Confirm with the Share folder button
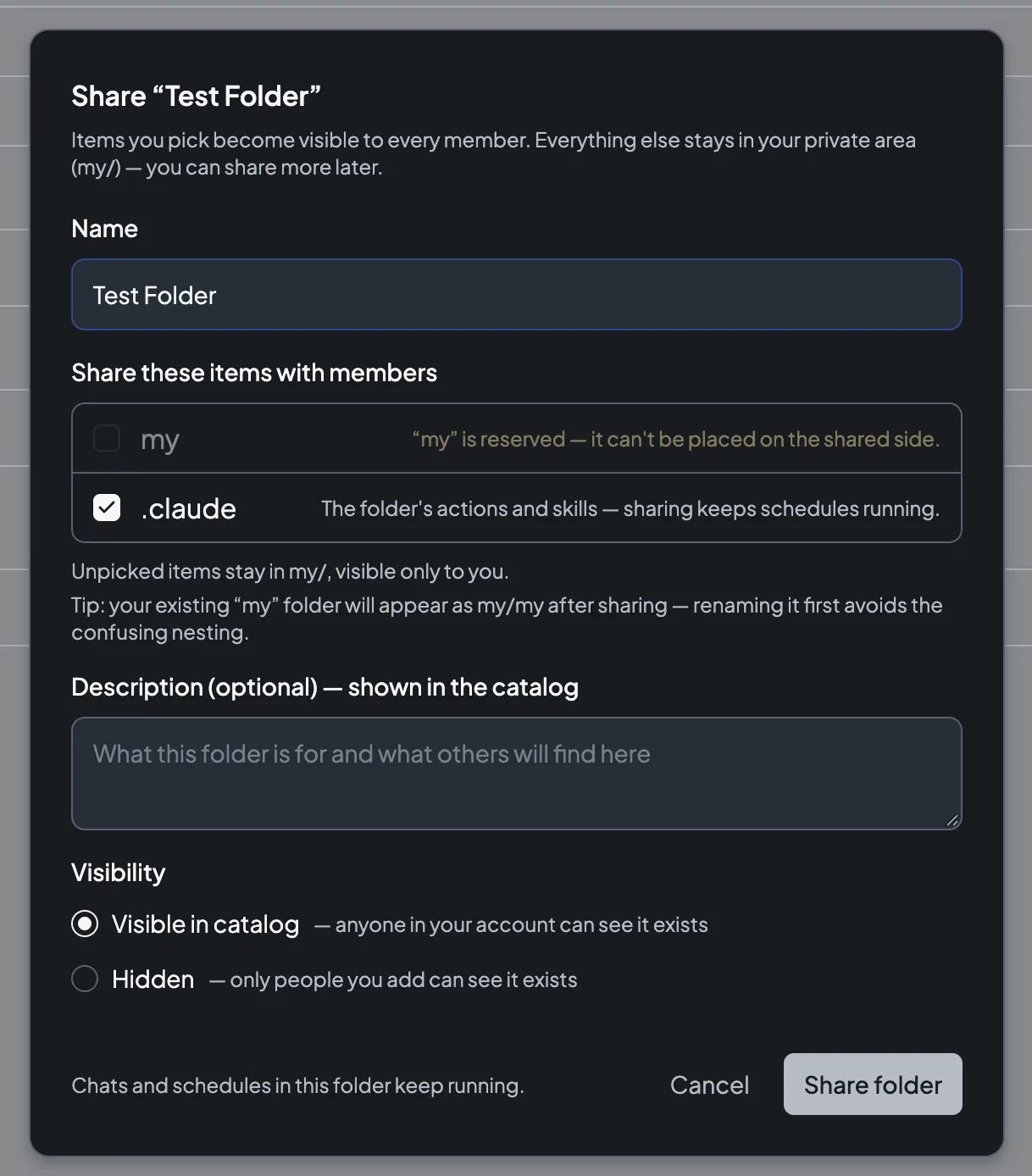This screenshot has height=1176, width=1032. pos(873,1084)
